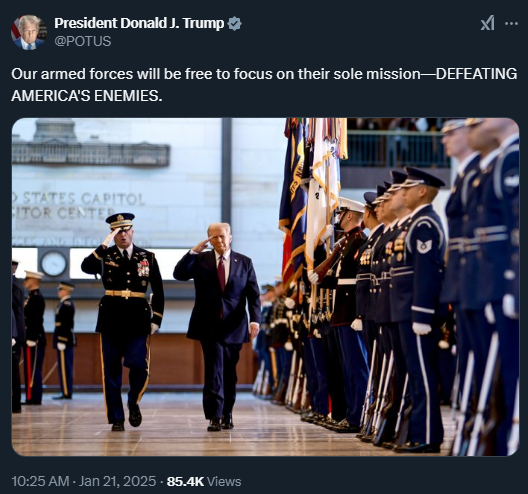Open the President Donald J. Trump display name
The height and width of the screenshot is (494, 528).
pyautogui.click(x=139, y=23)
